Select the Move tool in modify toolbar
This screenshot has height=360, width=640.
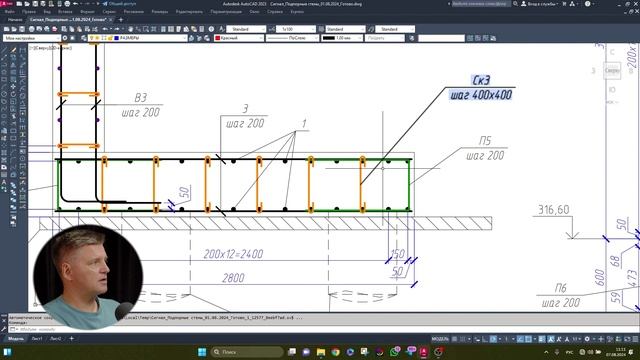coord(13,87)
